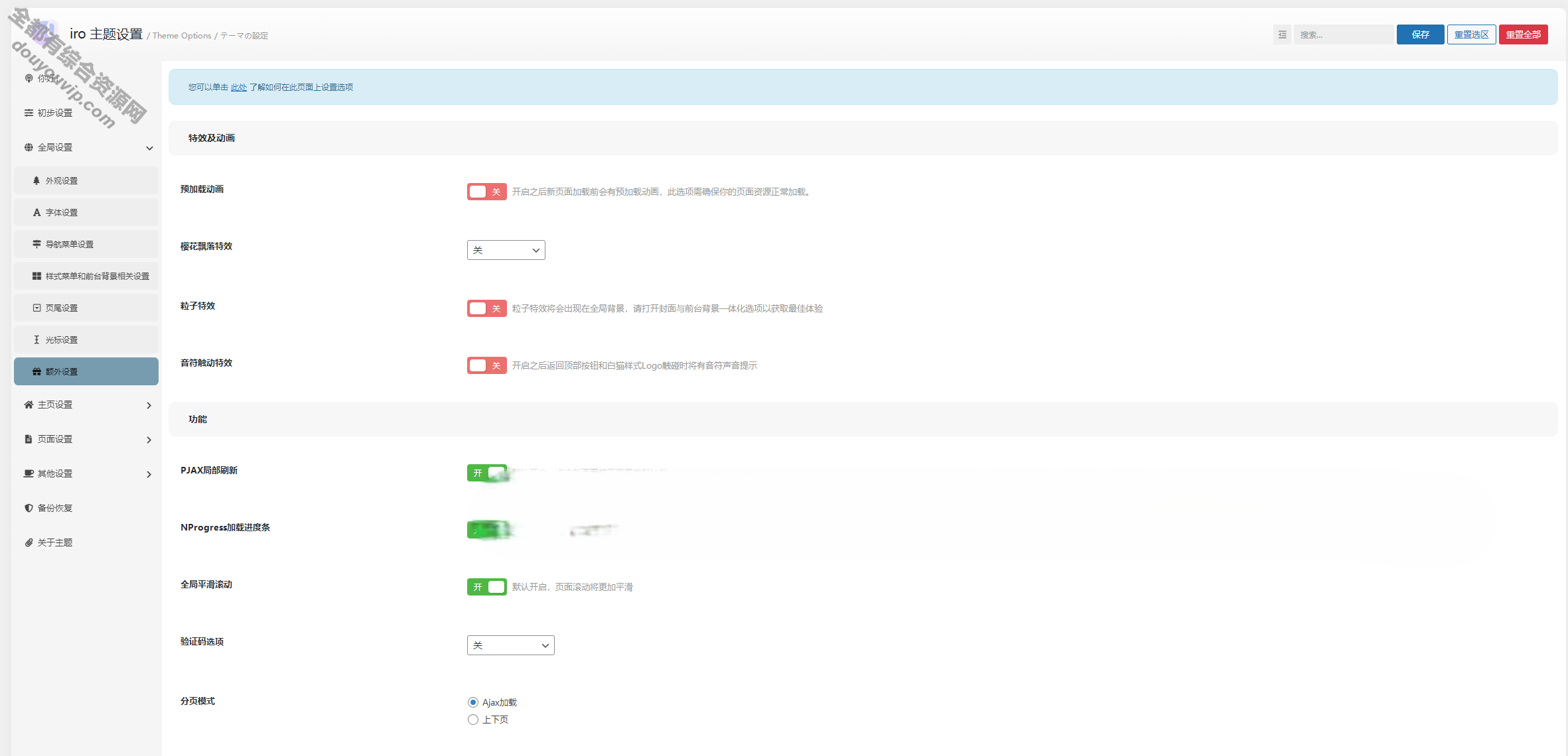1568x756 pixels.
Task: Click the gift icon of 额外设置
Action: (36, 371)
